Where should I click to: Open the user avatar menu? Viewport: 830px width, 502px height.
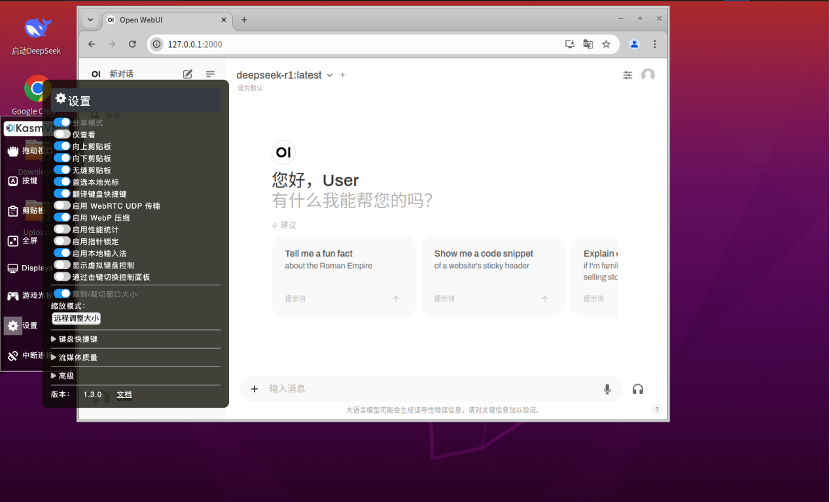click(x=648, y=75)
